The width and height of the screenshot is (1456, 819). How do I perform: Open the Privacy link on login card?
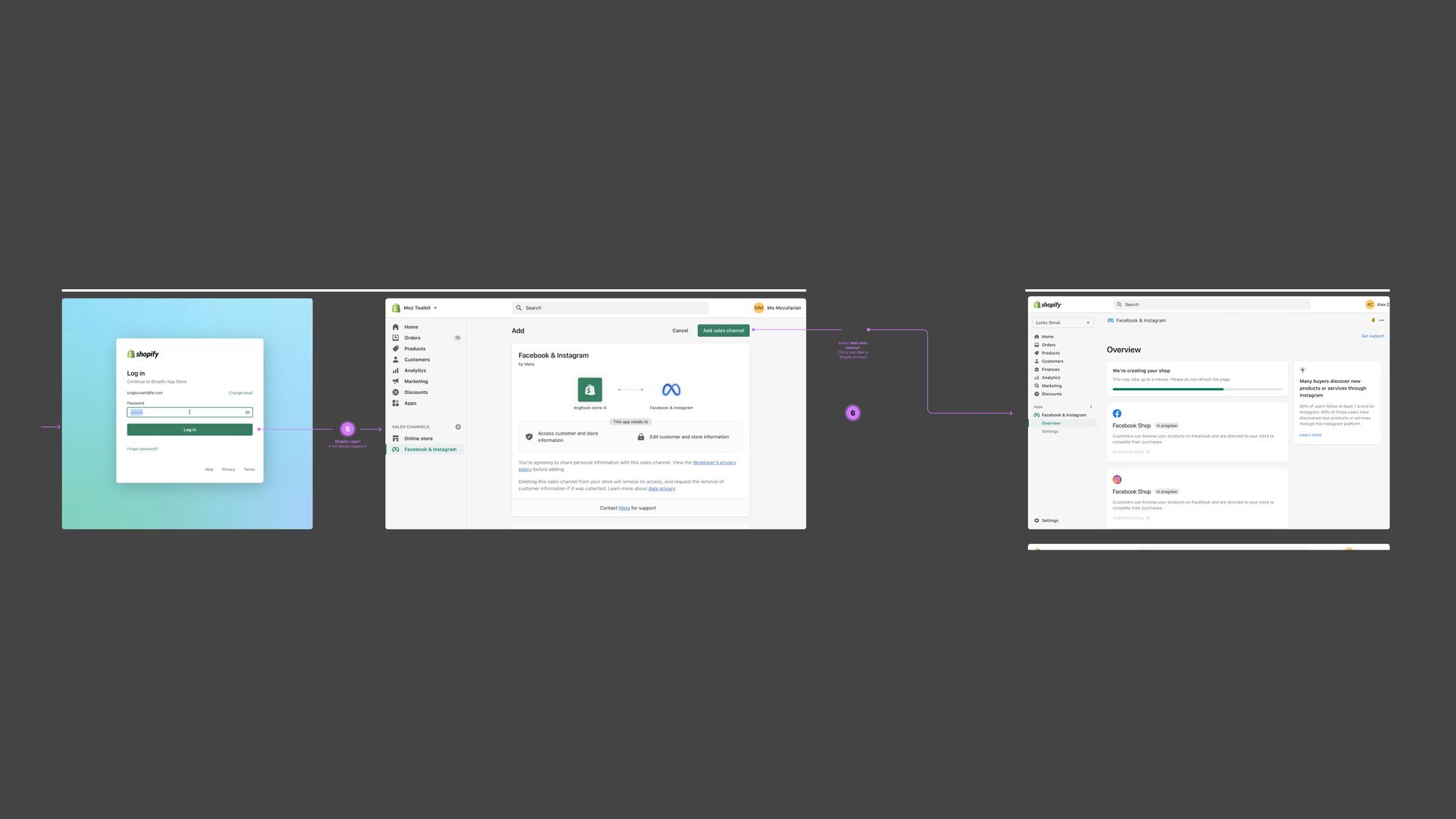pyautogui.click(x=228, y=470)
